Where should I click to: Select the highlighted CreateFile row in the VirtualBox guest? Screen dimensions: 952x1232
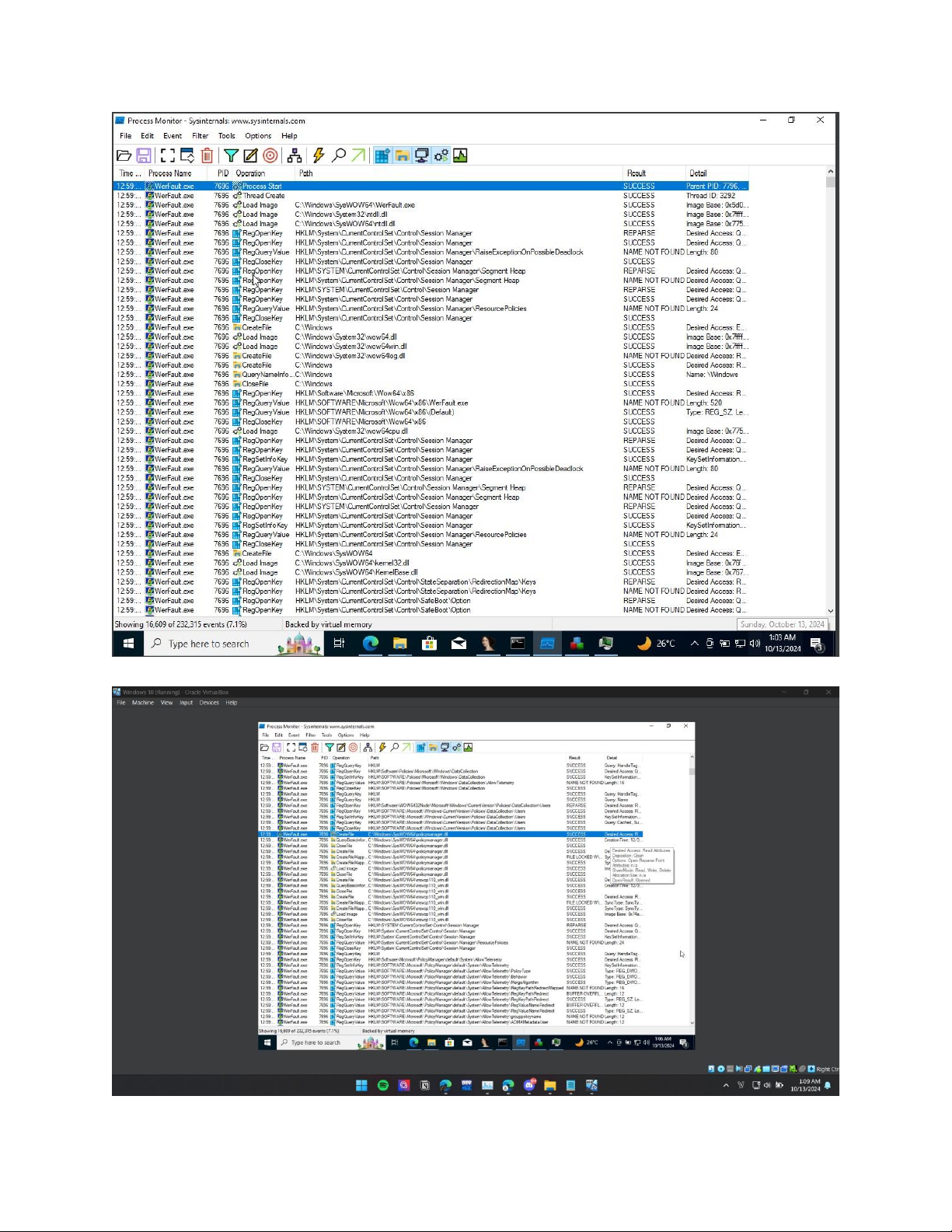click(451, 834)
